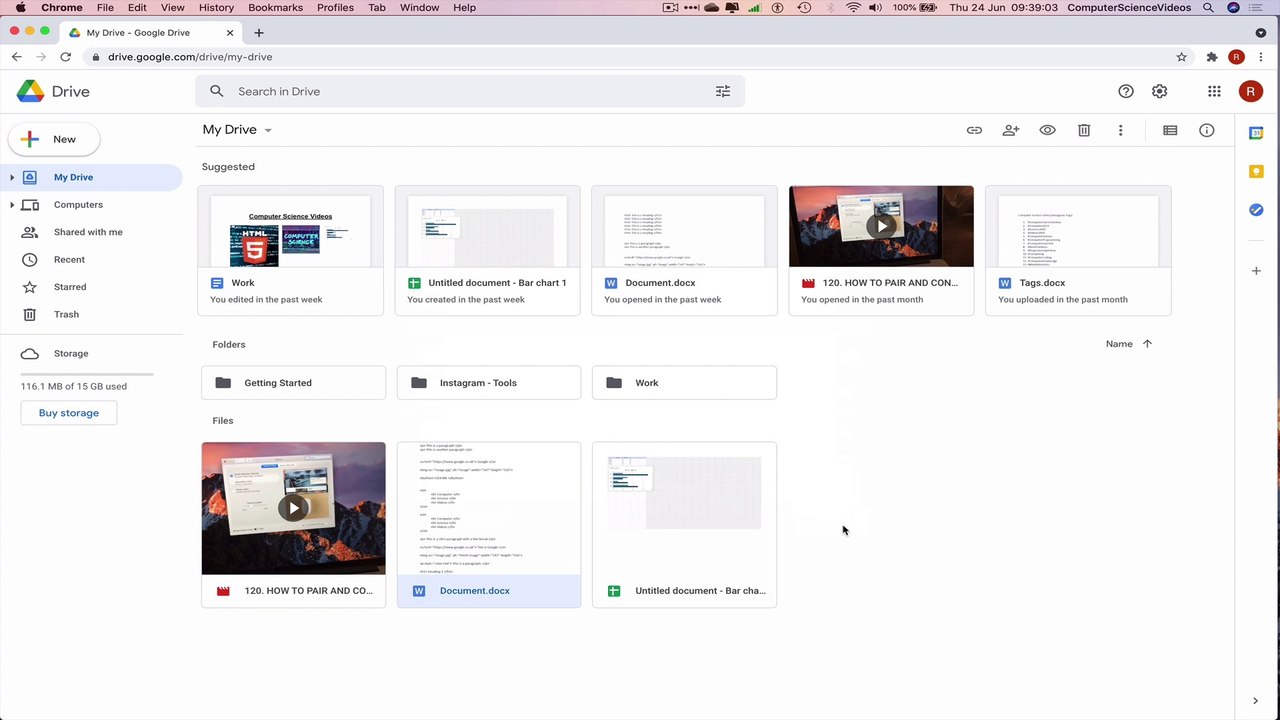Viewport: 1280px width, 720px height.
Task: Click the Search in Drive field
Action: pyautogui.click(x=469, y=91)
